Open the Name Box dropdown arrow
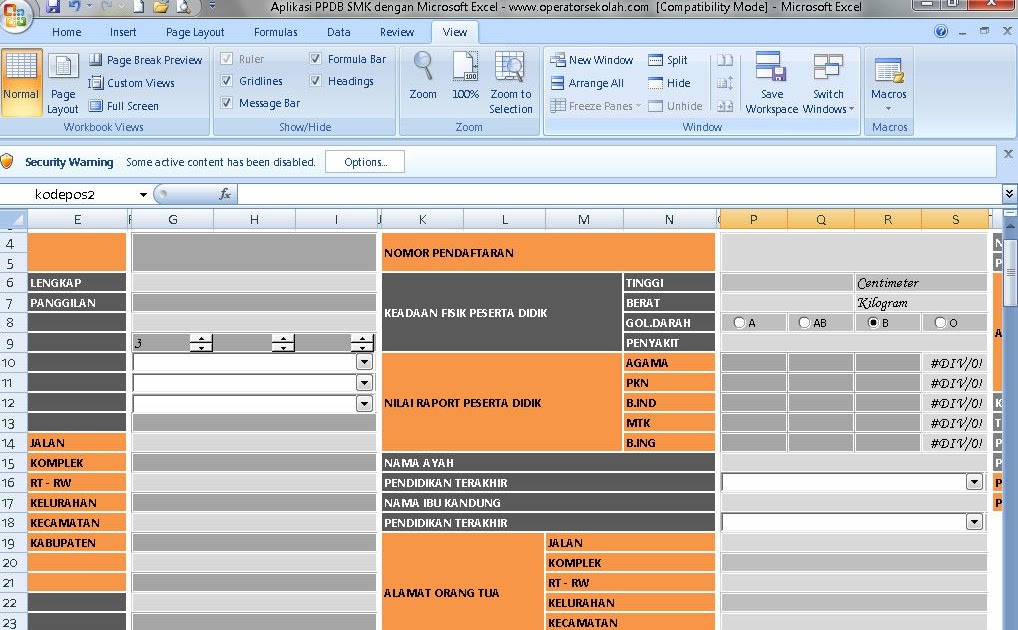Screen dimensions: 1018x630 [x=143, y=194]
